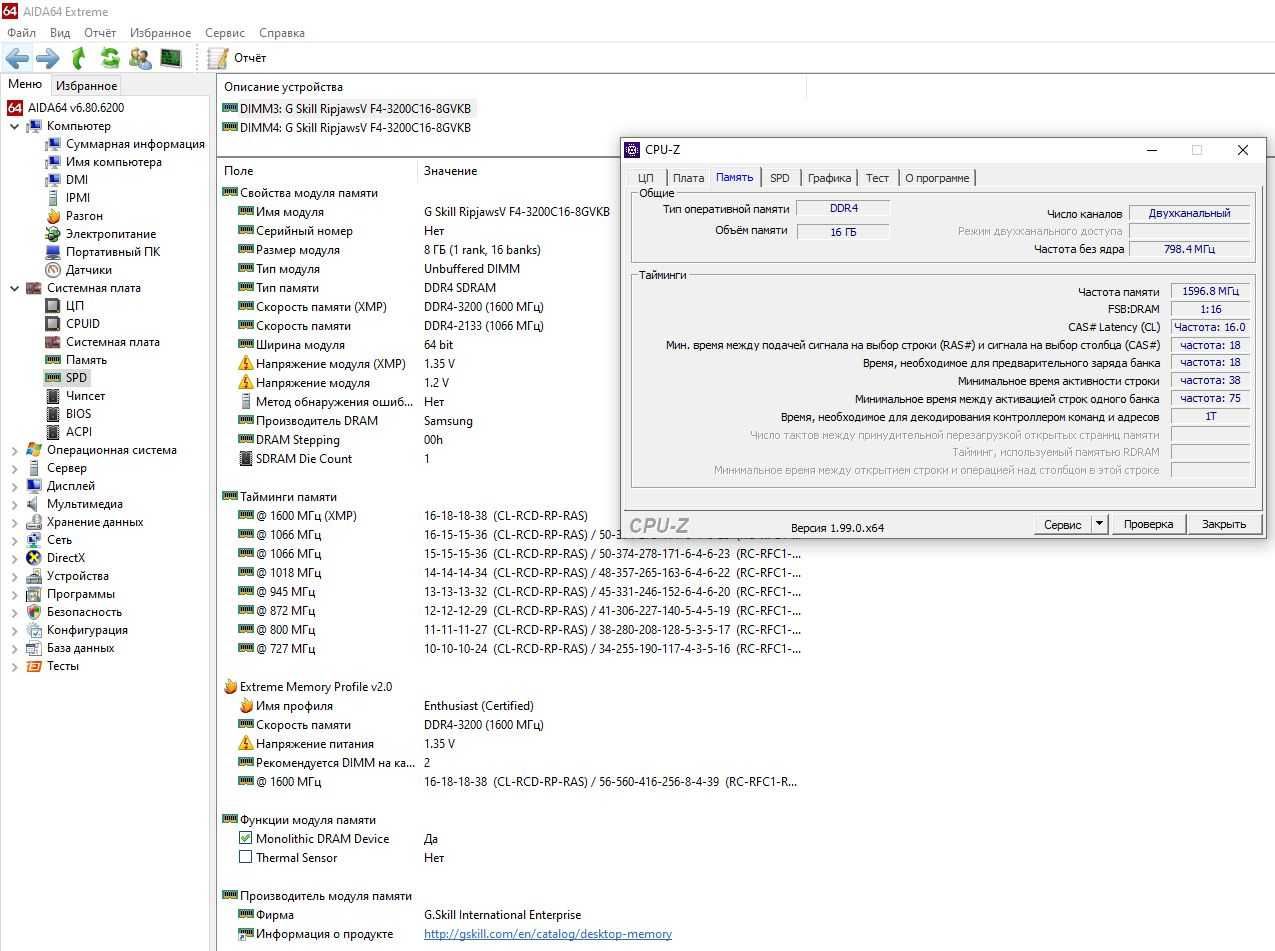1275x951 pixels.
Task: Click the Refresh toolbar icon
Action: (109, 58)
